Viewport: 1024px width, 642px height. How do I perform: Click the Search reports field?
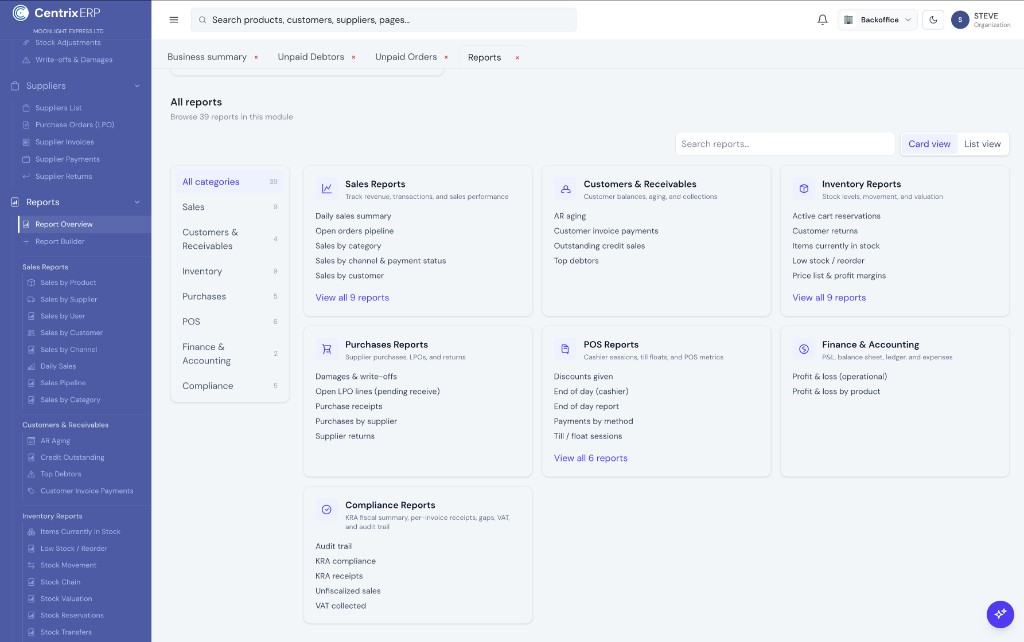pyautogui.click(x=785, y=144)
